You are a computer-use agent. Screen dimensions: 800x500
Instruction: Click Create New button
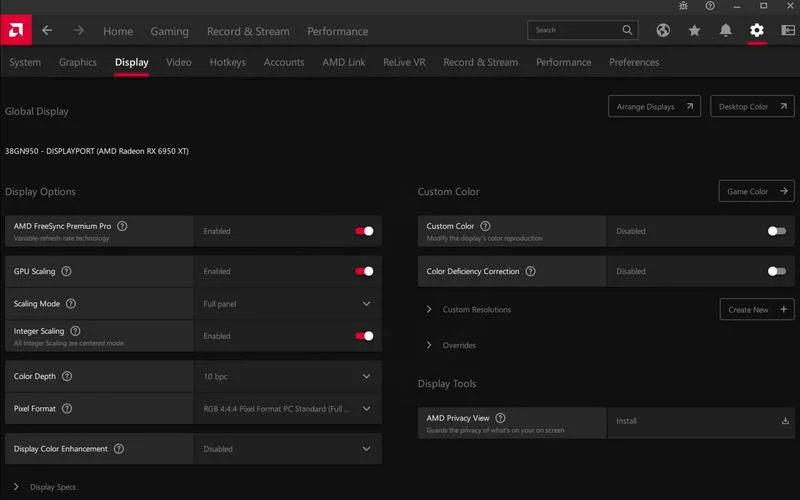(757, 310)
